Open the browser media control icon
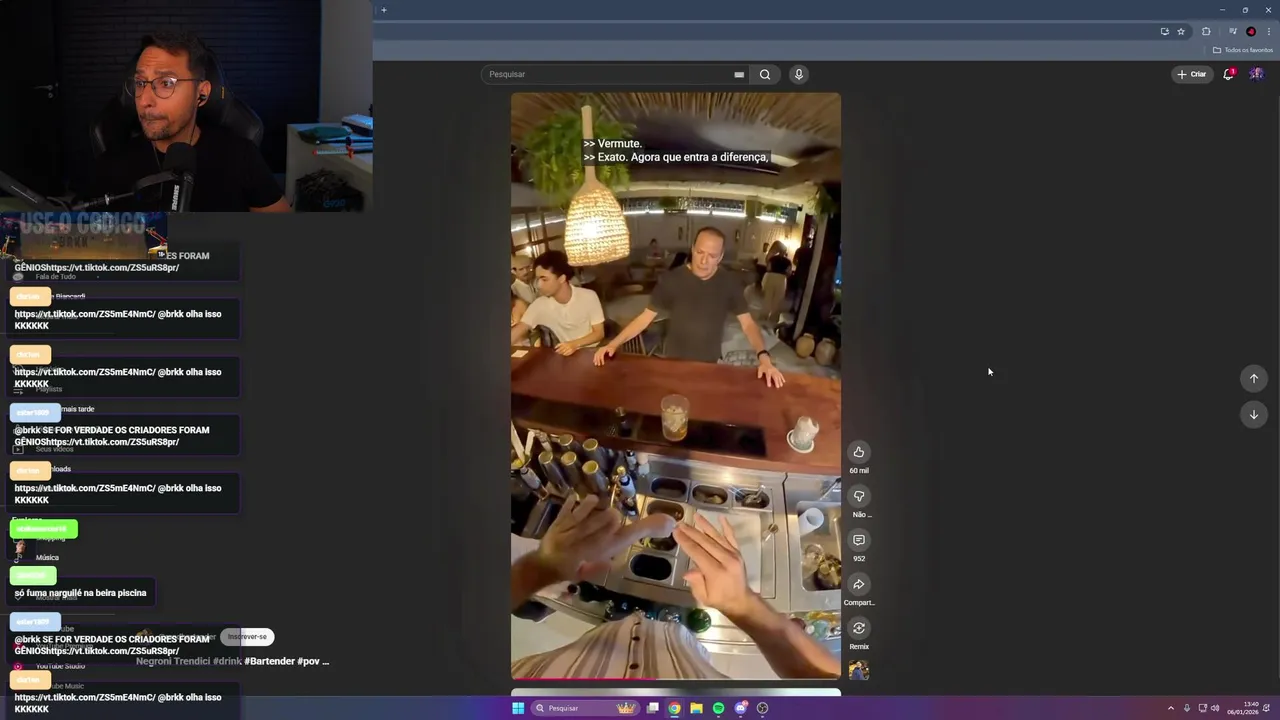Image resolution: width=1280 pixels, height=720 pixels. [1232, 31]
